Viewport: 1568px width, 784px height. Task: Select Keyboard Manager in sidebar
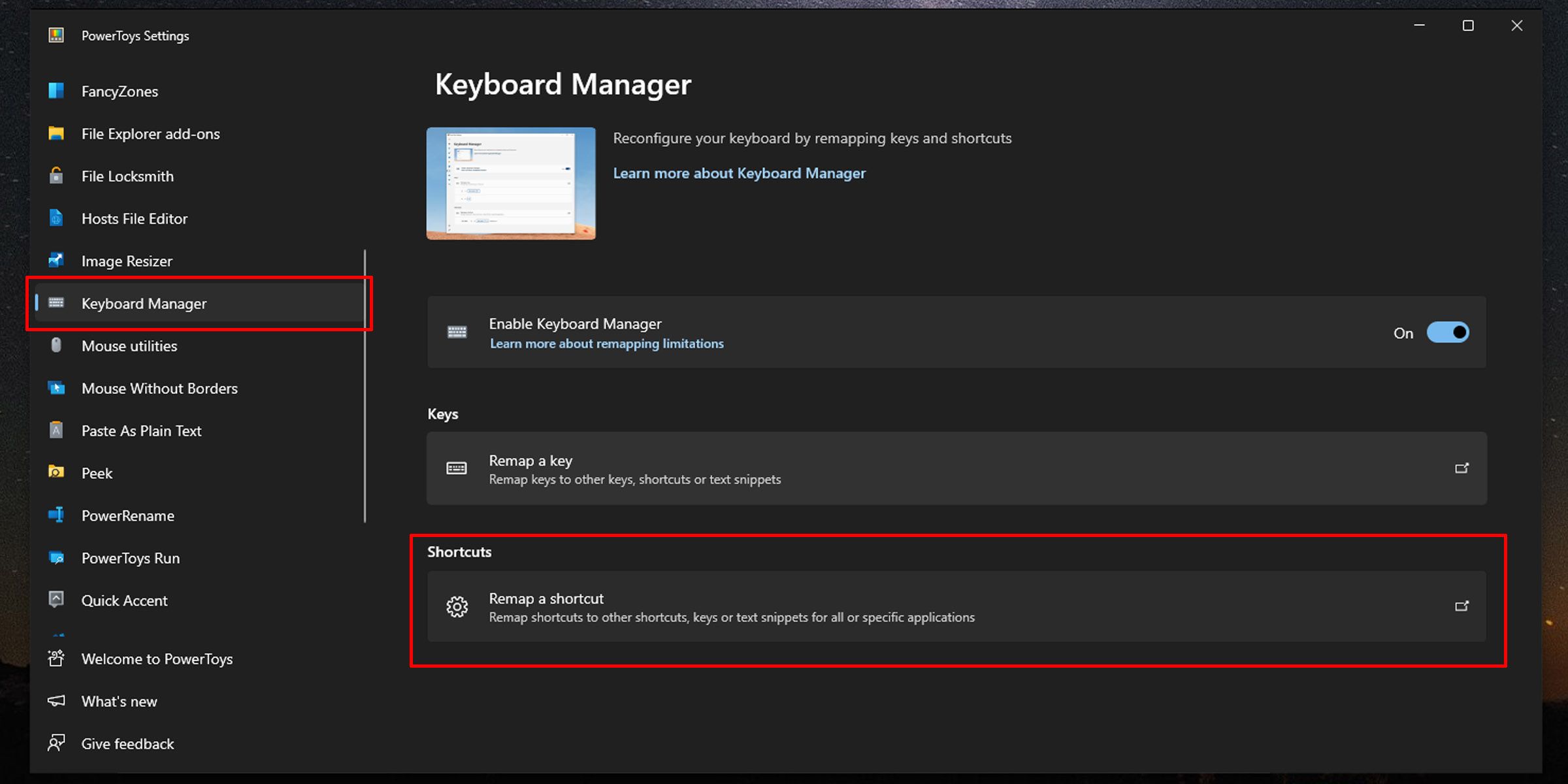click(x=144, y=303)
